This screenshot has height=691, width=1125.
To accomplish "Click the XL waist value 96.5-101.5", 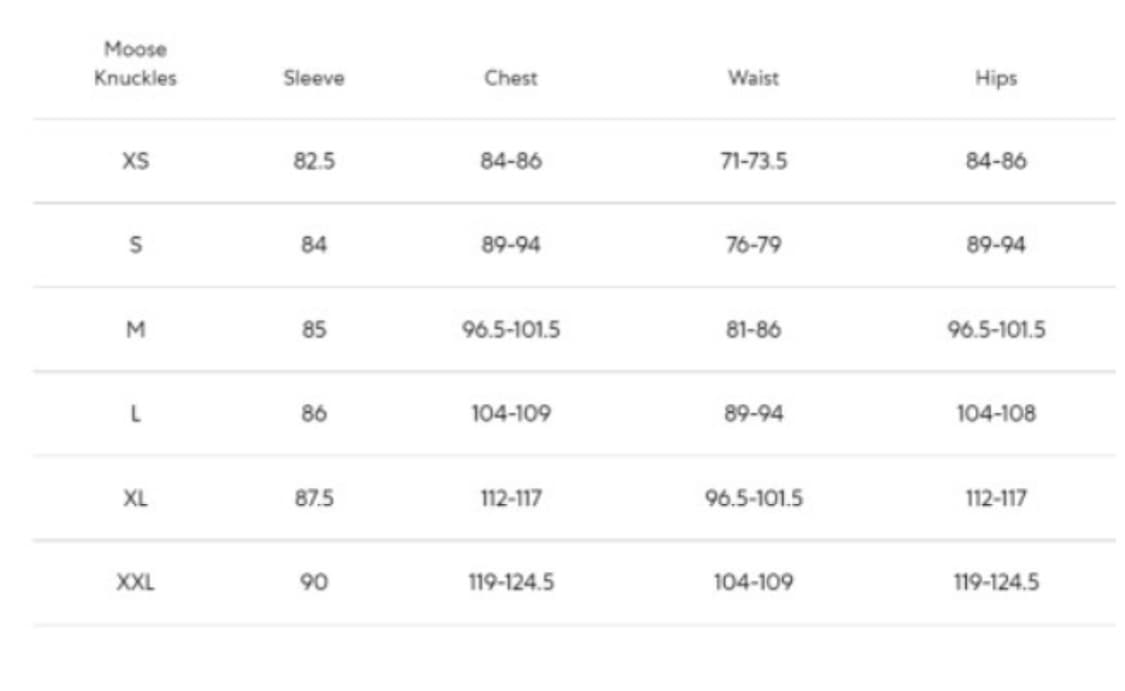I will (x=753, y=497).
